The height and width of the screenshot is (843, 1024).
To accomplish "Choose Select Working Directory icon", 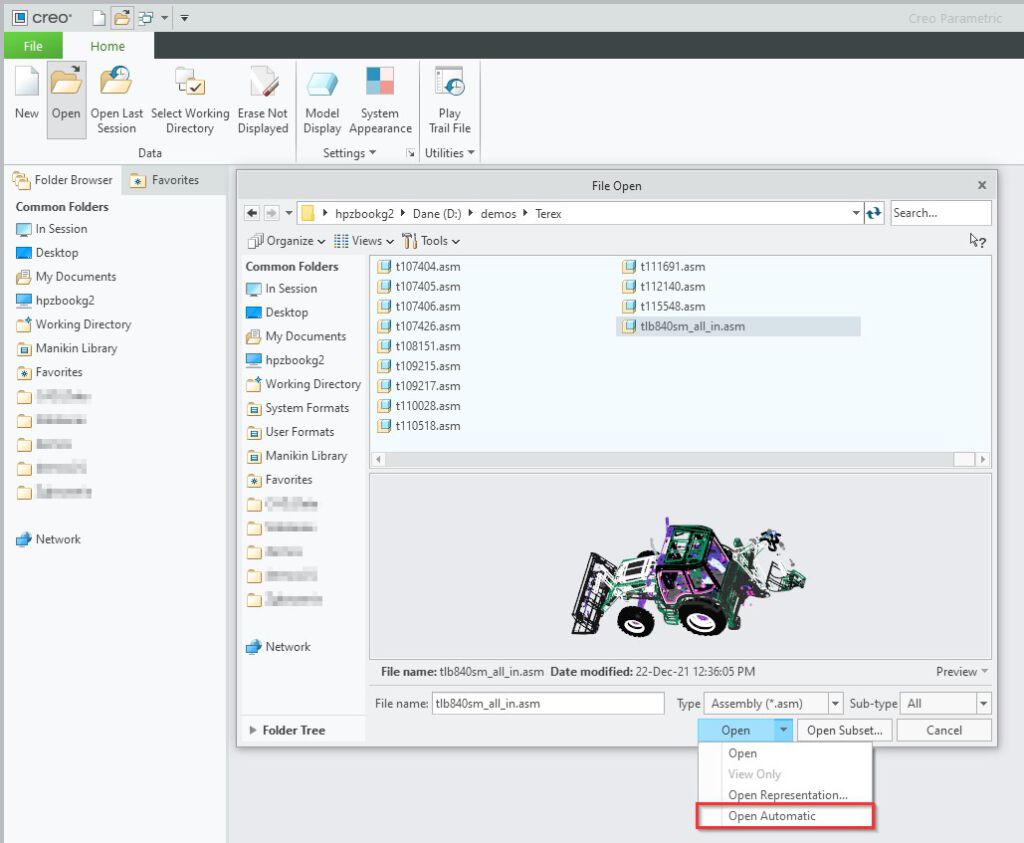I will (190, 82).
